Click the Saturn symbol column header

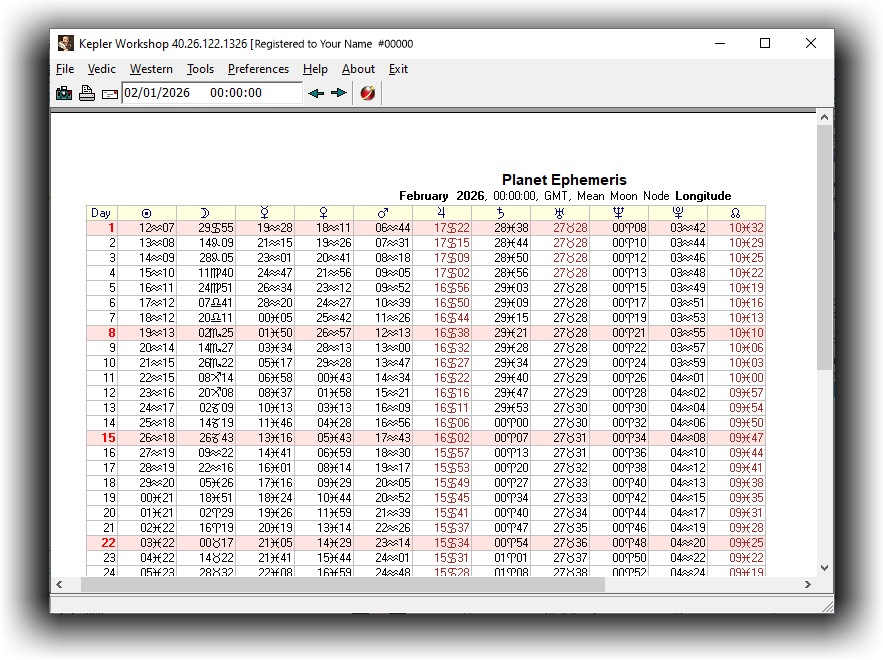(500, 213)
